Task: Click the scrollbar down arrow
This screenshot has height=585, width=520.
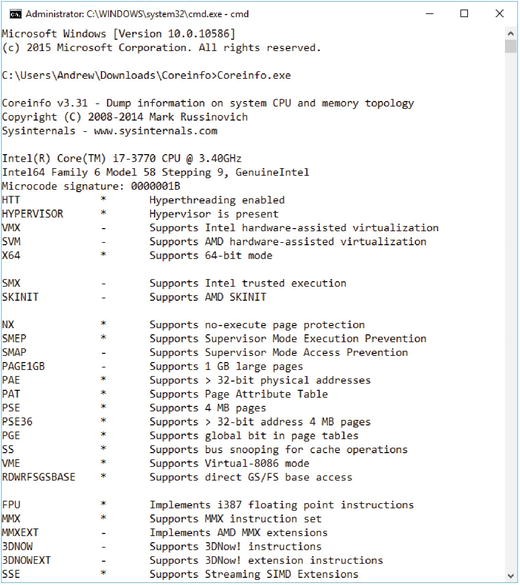Action: pyautogui.click(x=511, y=575)
